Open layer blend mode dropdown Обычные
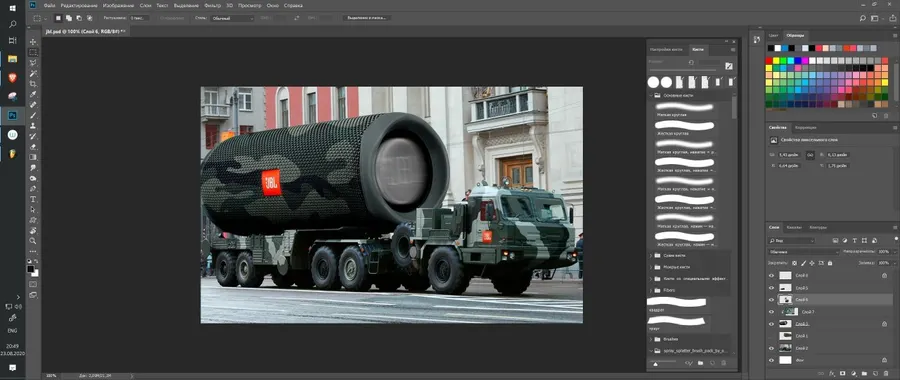Screen dimensions: 900x380 804,251
